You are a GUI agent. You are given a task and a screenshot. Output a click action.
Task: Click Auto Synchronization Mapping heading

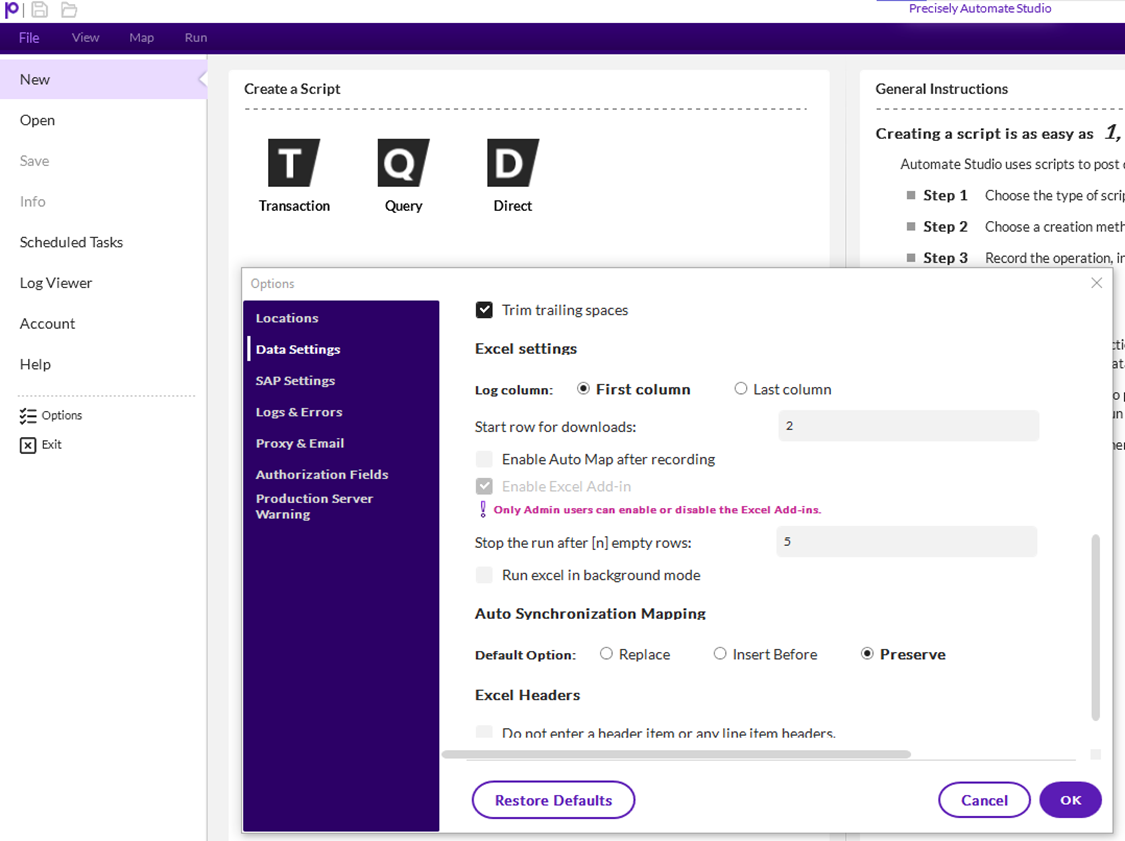click(x=590, y=614)
